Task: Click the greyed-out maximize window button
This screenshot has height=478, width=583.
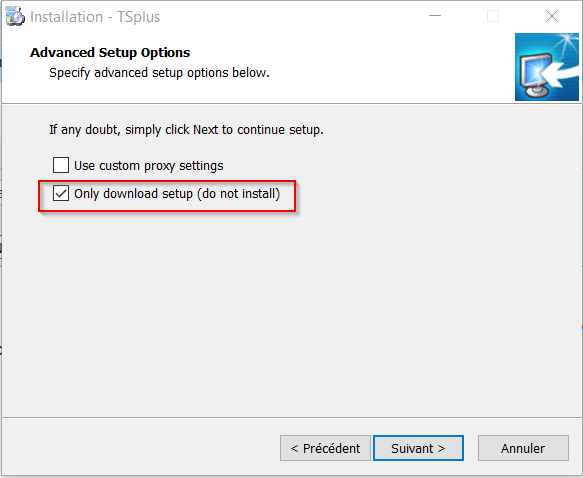Action: pos(493,16)
